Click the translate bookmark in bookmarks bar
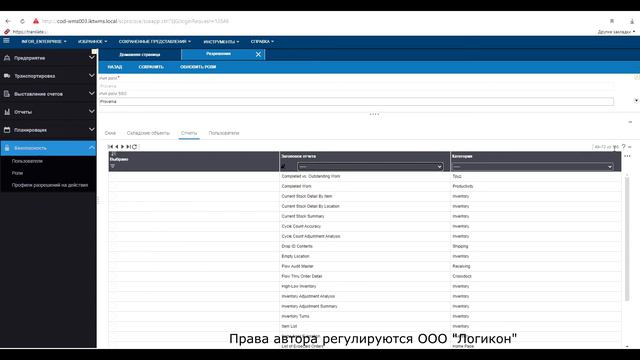The height and width of the screenshot is (360, 640). (25, 32)
